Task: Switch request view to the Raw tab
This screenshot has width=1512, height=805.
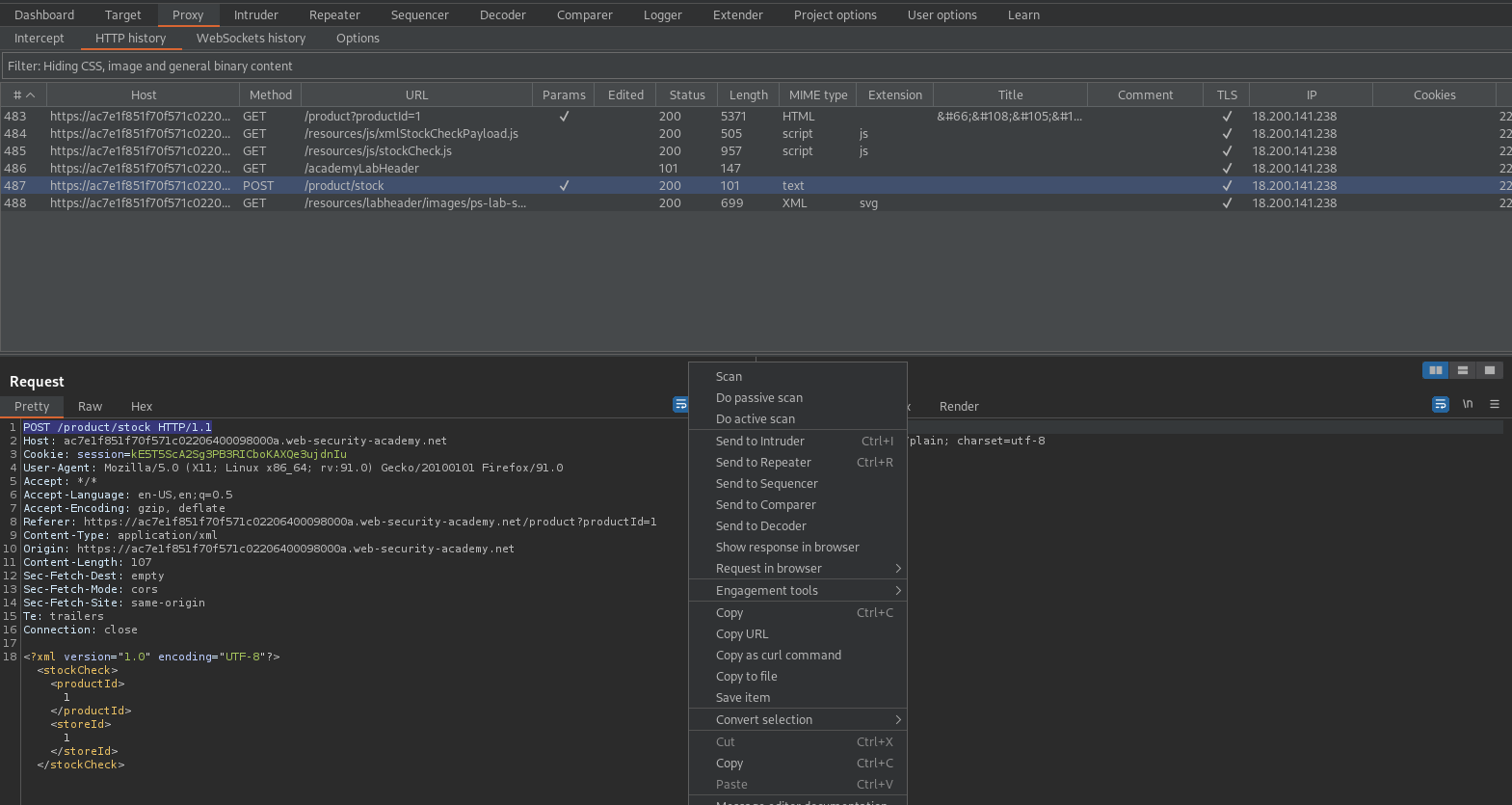Action: click(90, 406)
